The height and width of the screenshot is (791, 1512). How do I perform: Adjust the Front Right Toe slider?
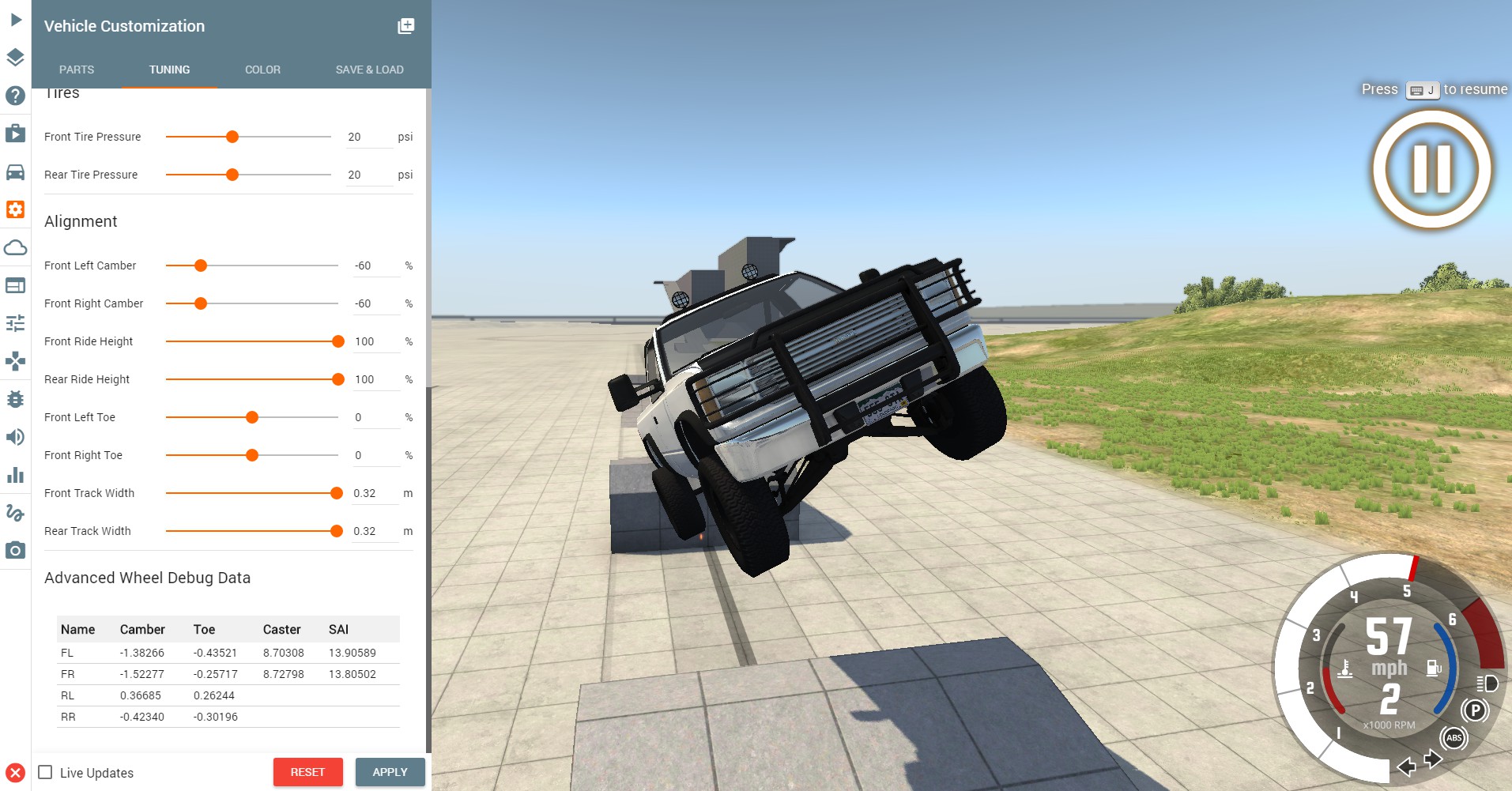[x=252, y=455]
